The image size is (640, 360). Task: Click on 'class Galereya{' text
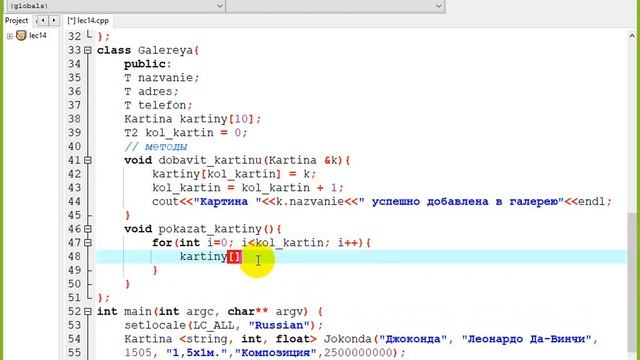pos(148,51)
